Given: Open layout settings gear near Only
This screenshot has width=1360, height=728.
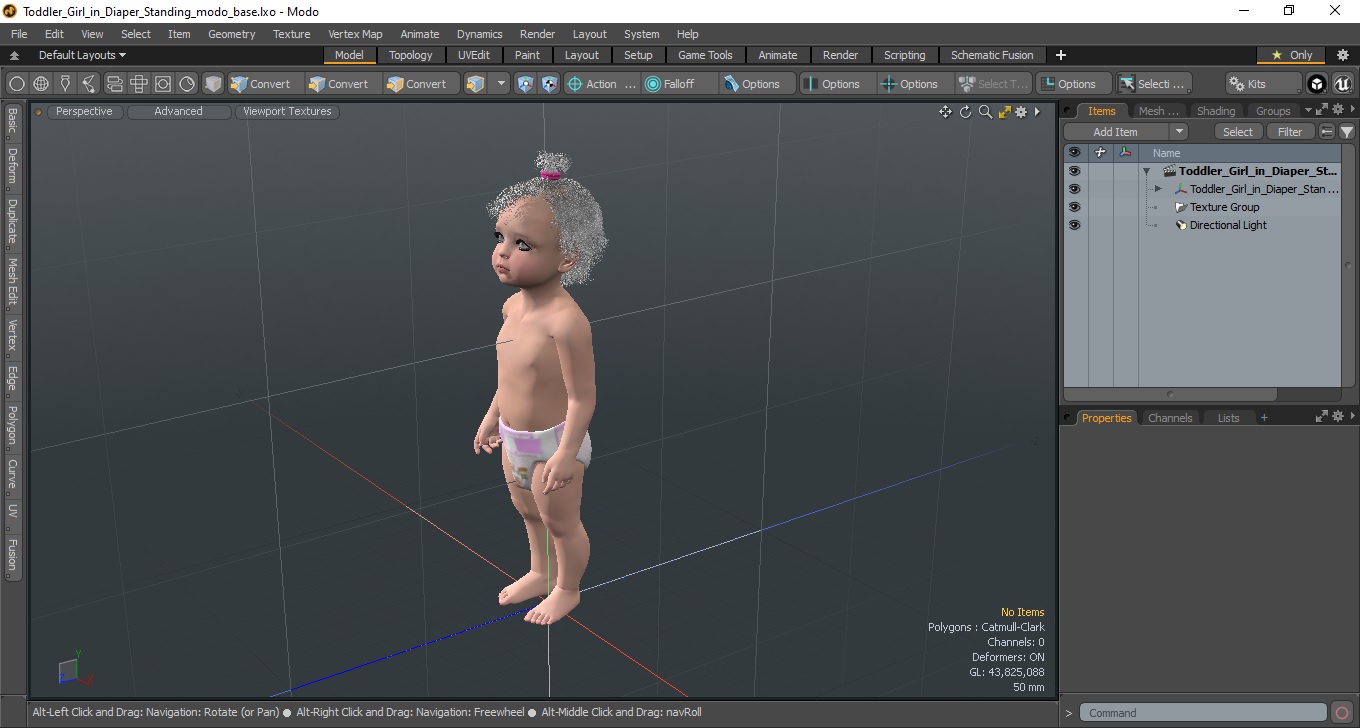Looking at the screenshot, I should point(1343,55).
